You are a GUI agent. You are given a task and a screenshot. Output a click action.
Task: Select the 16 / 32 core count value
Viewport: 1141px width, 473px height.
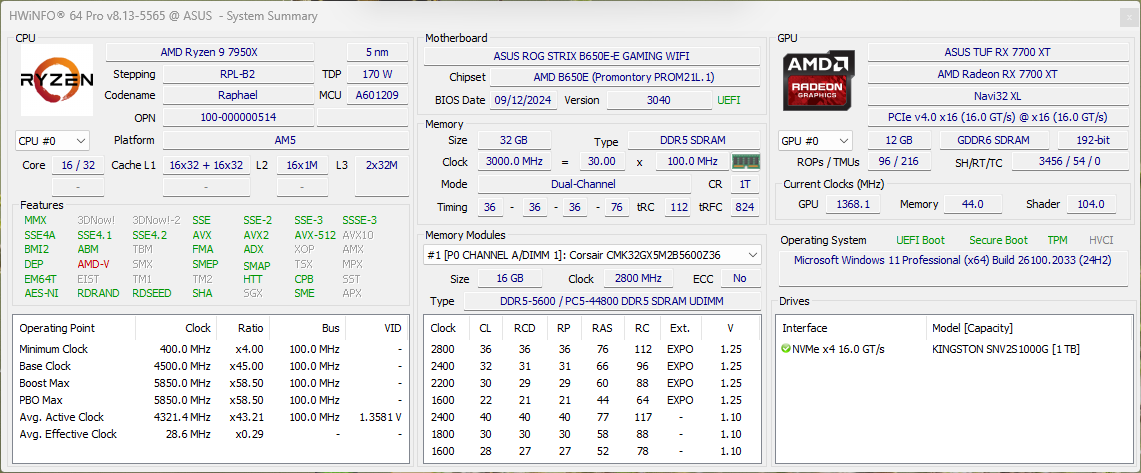(x=78, y=165)
